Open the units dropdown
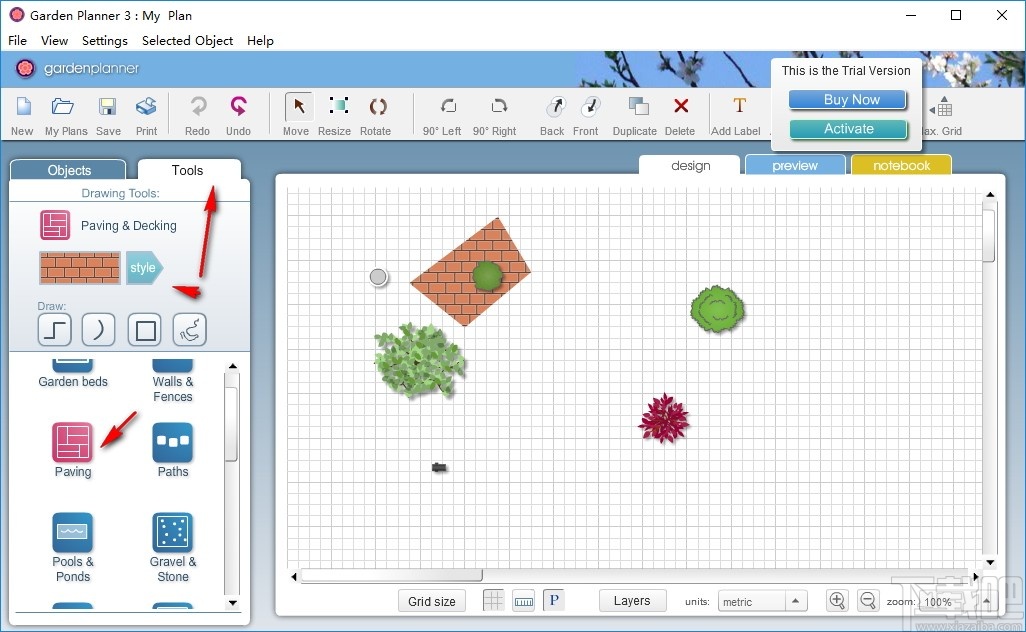The width and height of the screenshot is (1026, 632). tap(762, 600)
